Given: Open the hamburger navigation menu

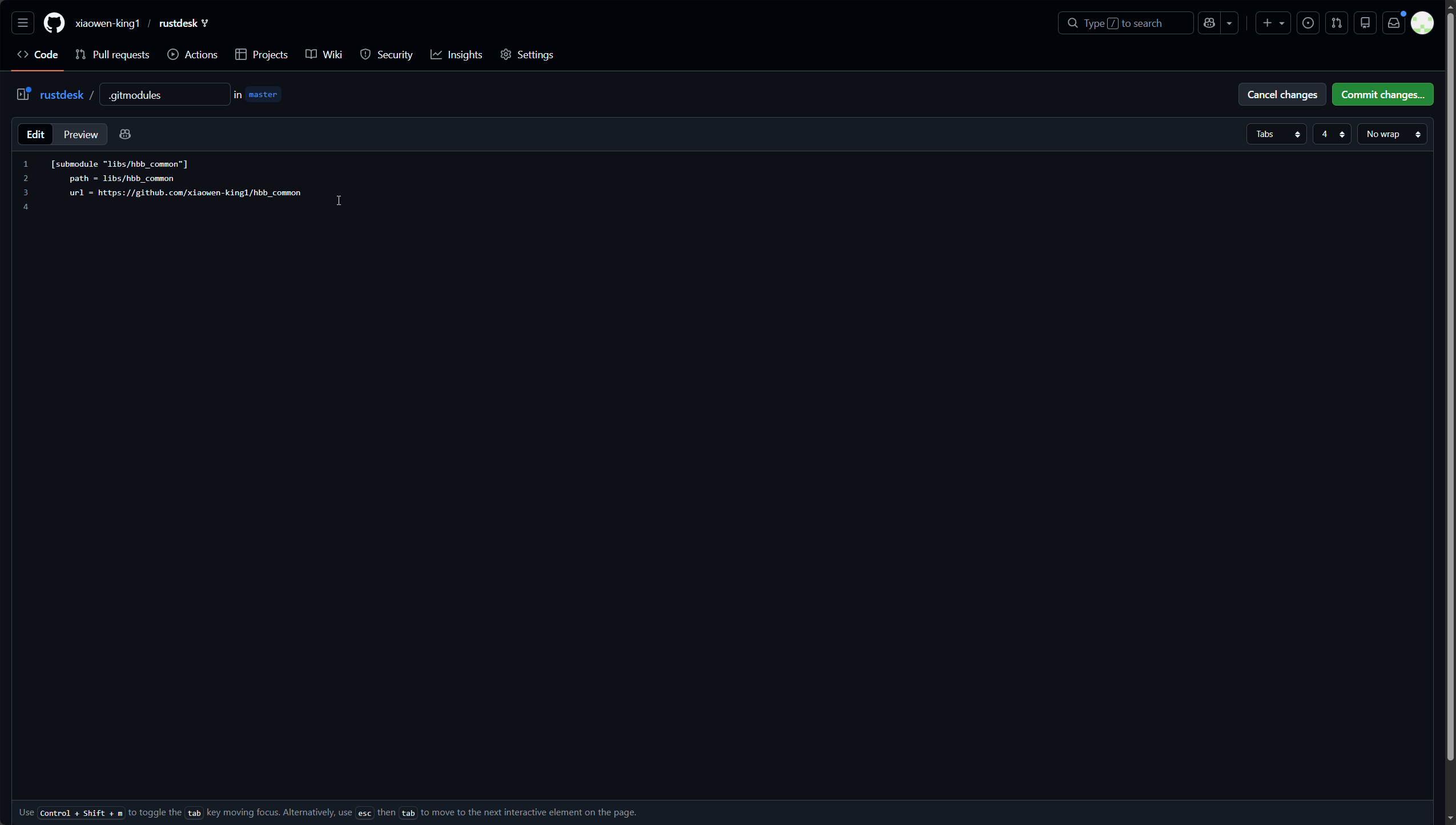Looking at the screenshot, I should [x=23, y=23].
